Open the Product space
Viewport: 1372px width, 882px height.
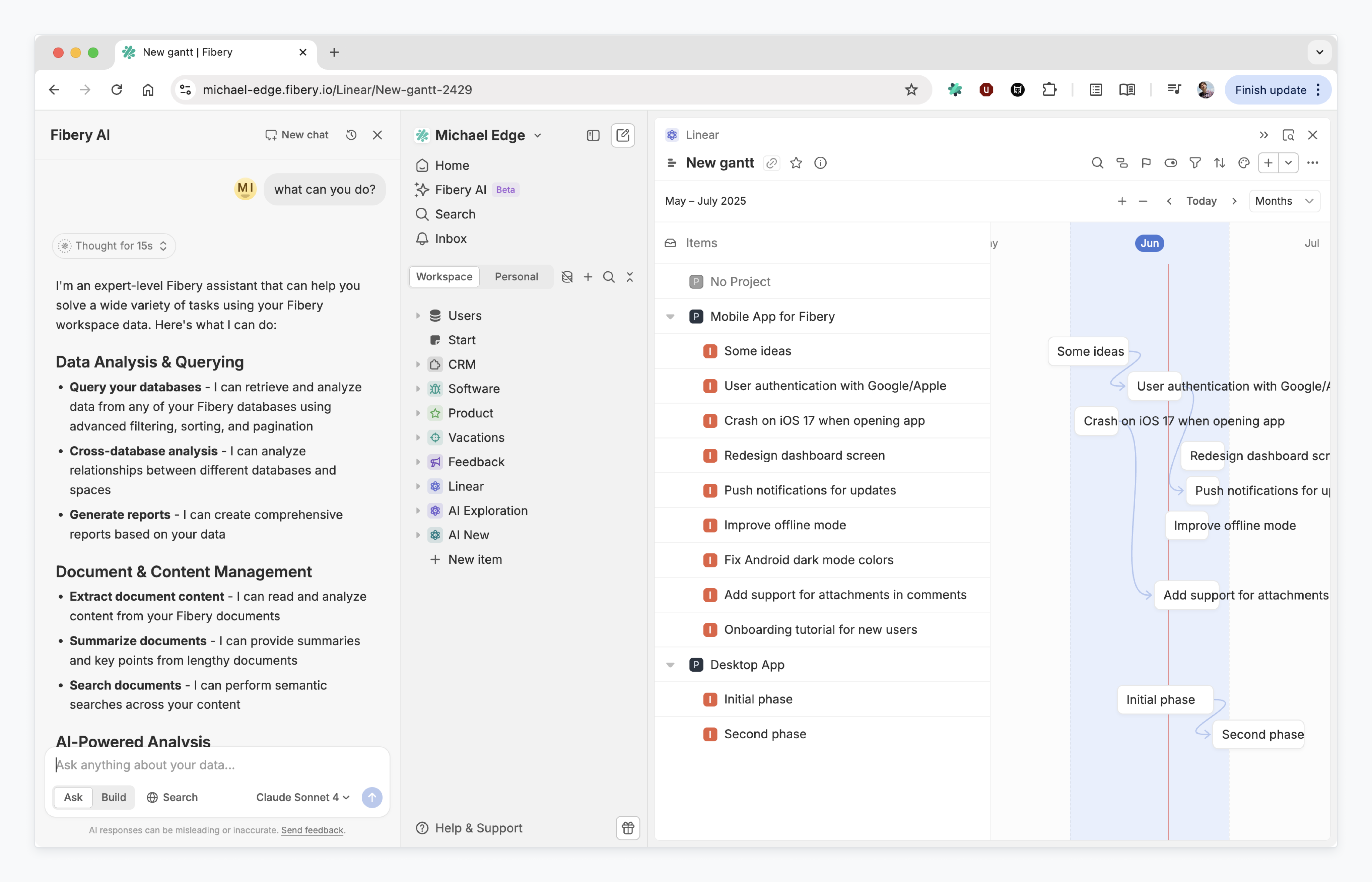point(470,413)
